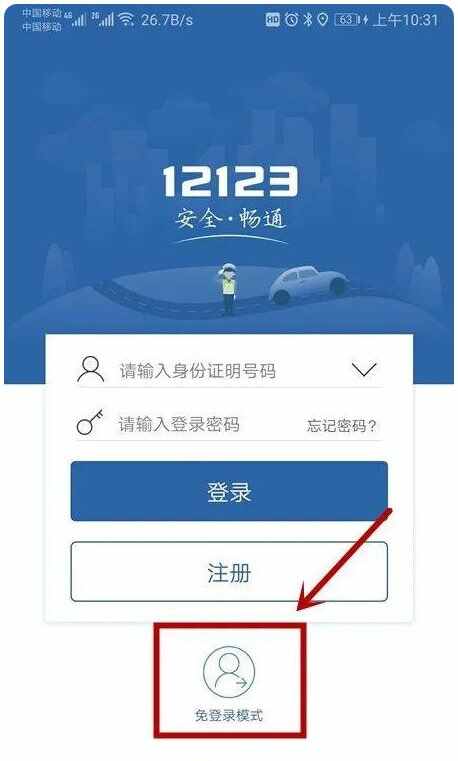Screen dimensions: 458x761
Task: Tap the HD call status icon
Action: pos(273,19)
